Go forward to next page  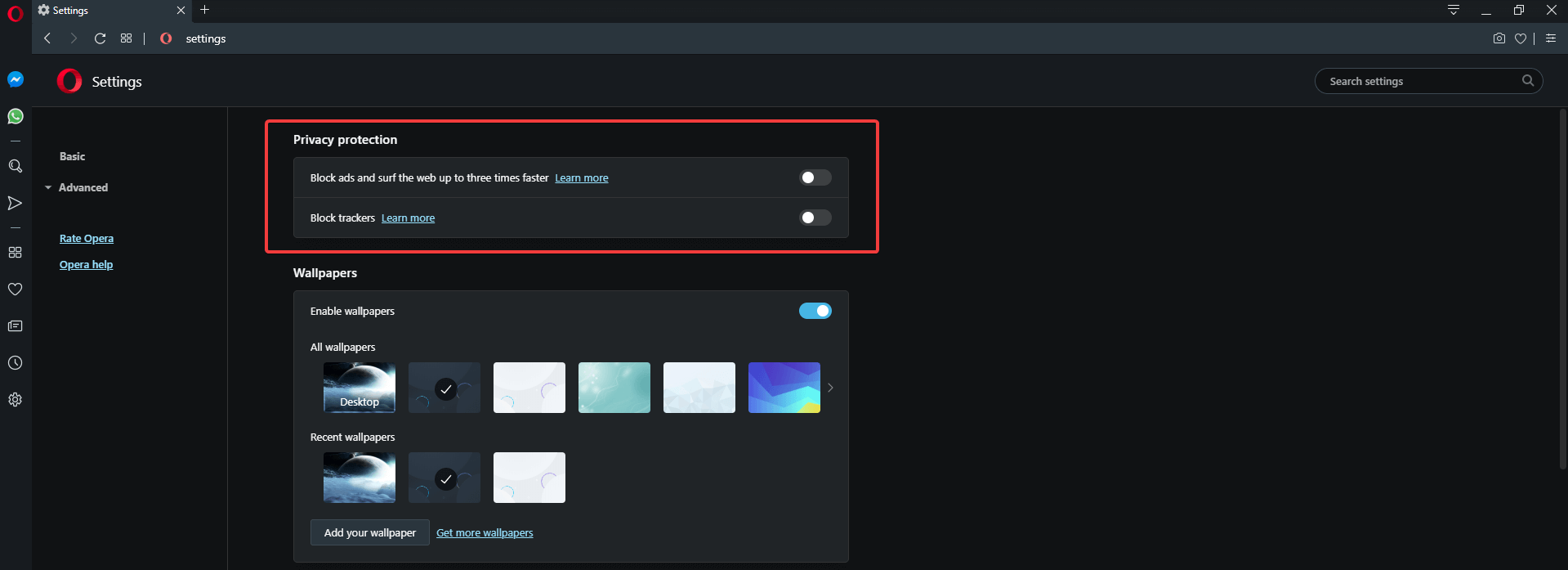coord(74,38)
